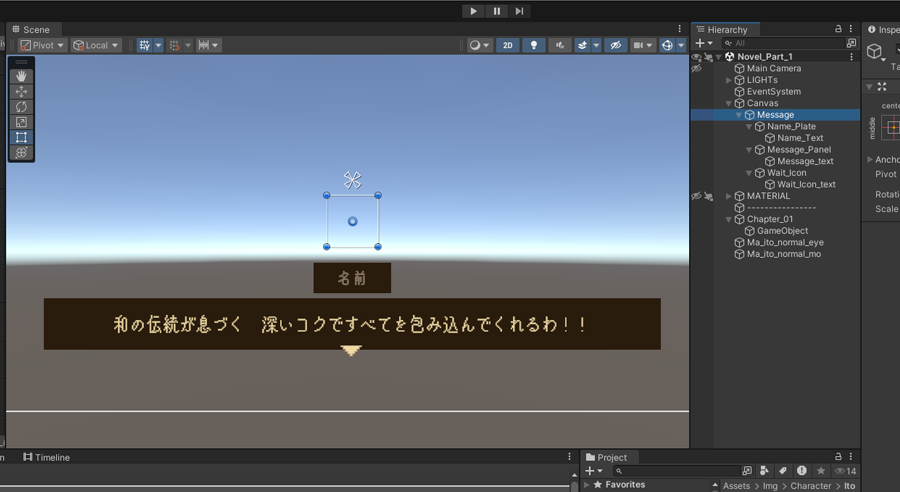Open the Local handle rotation dropdown
The width and height of the screenshot is (900, 492).
click(x=96, y=45)
